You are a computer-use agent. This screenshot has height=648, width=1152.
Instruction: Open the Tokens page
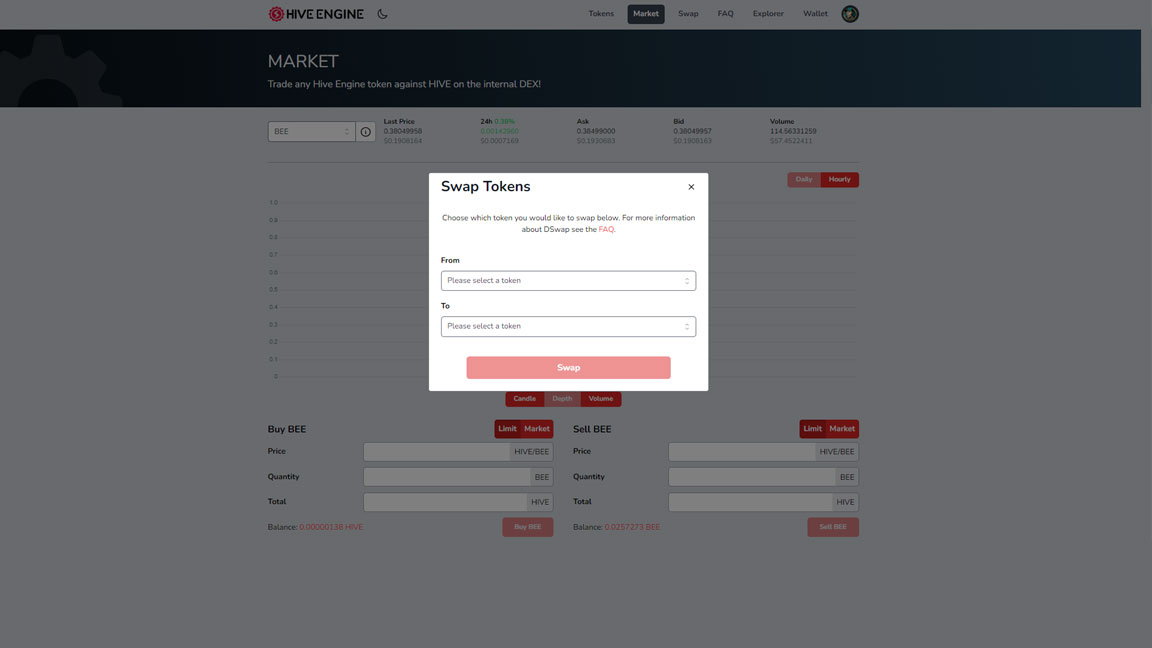tap(601, 14)
